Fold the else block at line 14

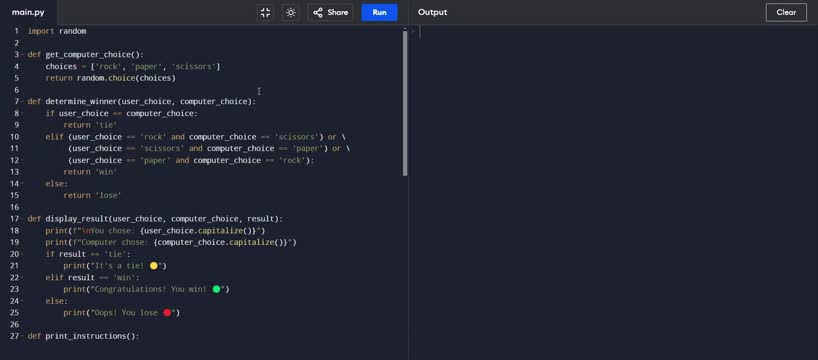pyautogui.click(x=22, y=184)
